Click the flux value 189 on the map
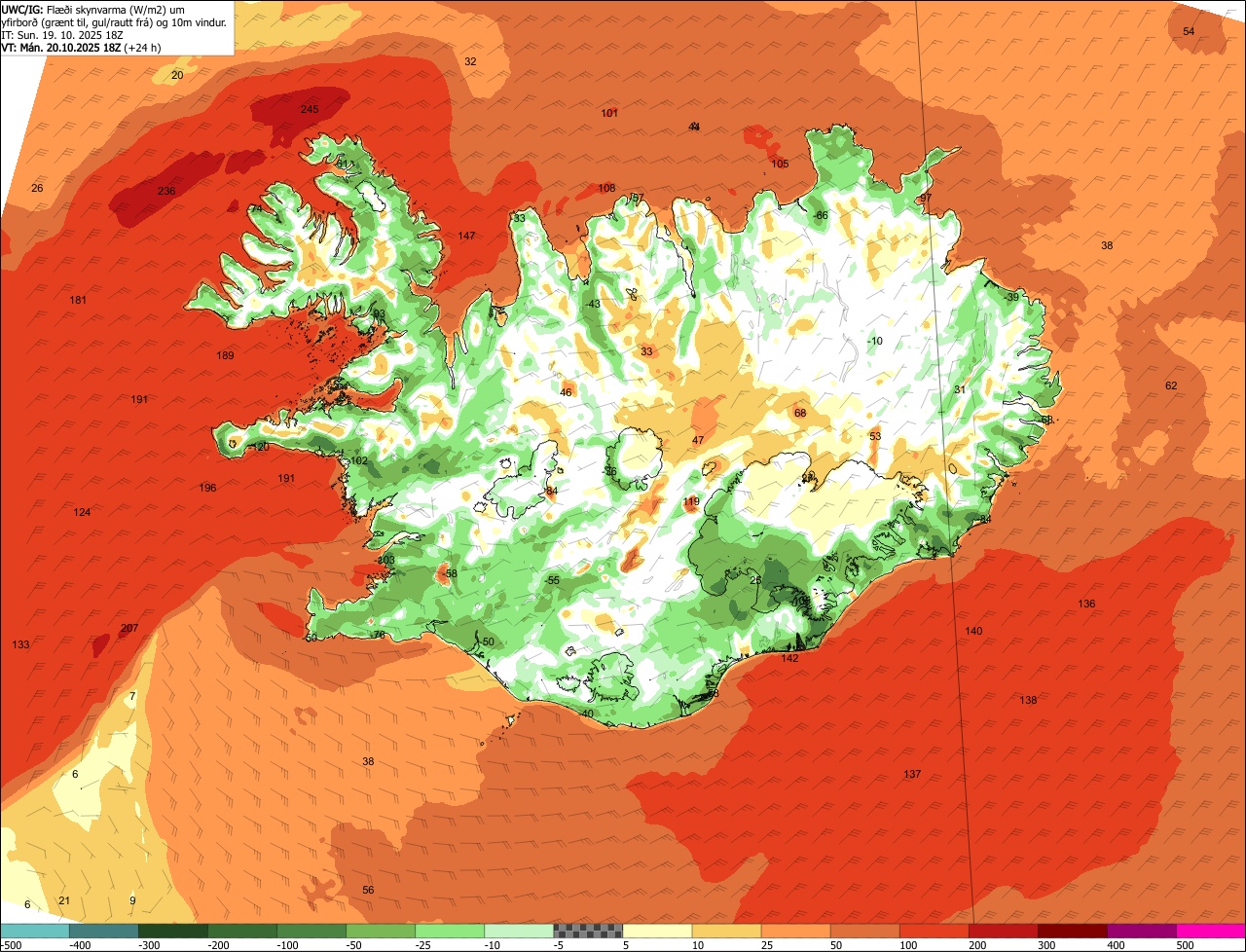 (x=225, y=355)
